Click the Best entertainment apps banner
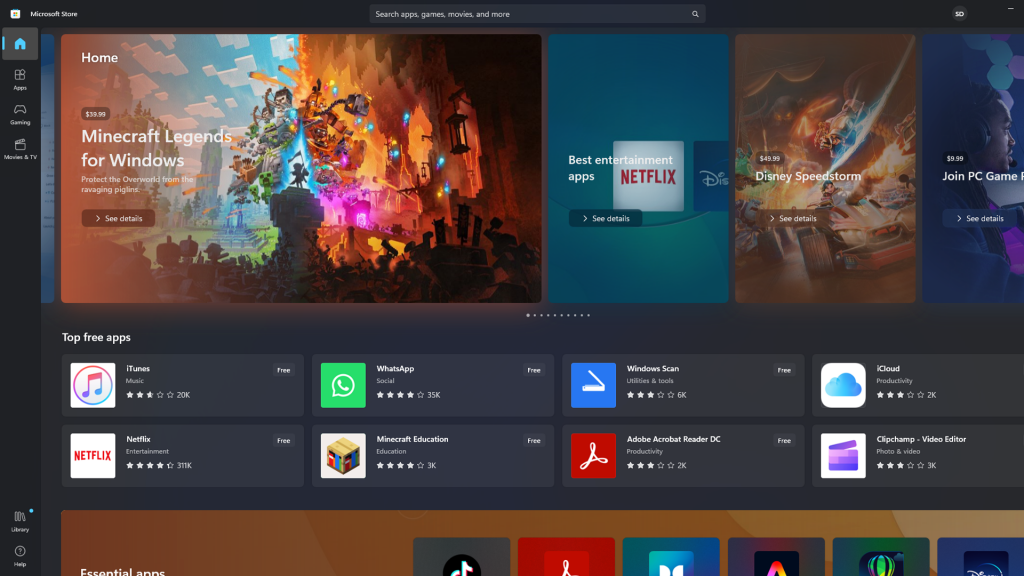This screenshot has height=576, width=1024. 637,168
